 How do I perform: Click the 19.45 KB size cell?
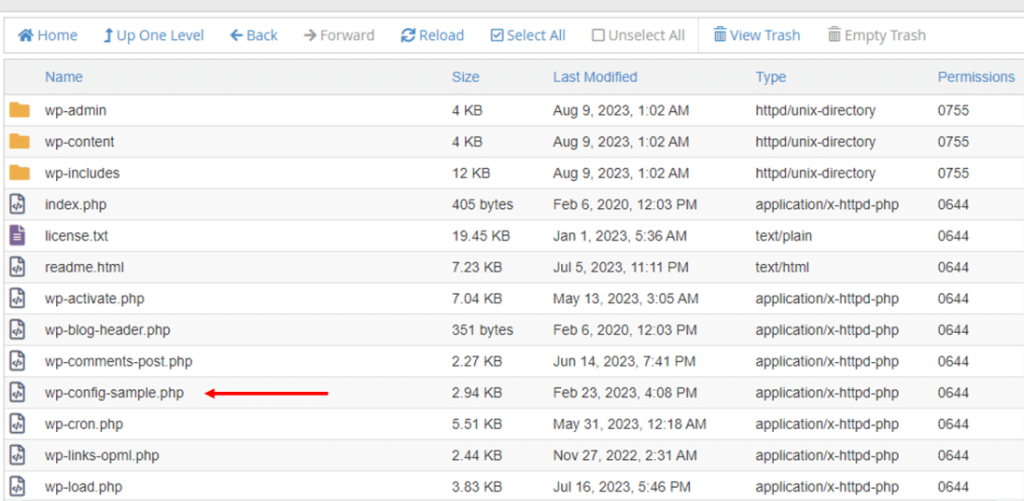pyautogui.click(x=481, y=236)
